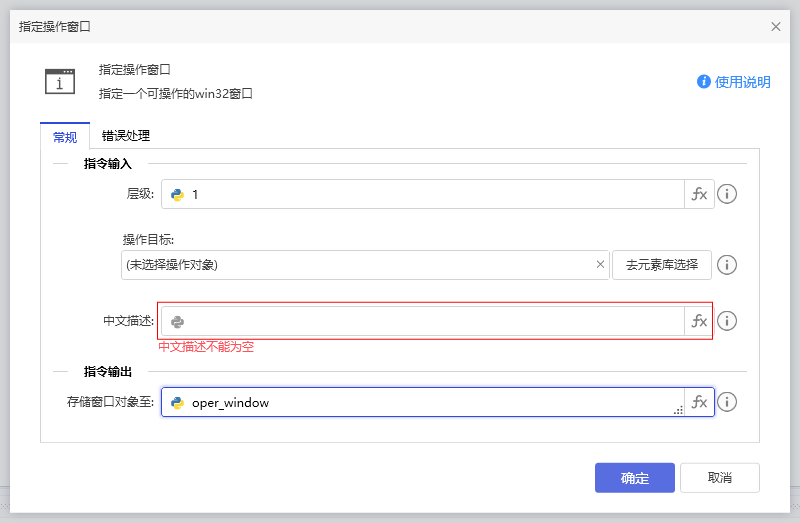Viewport: 800px width, 523px height.
Task: Click the fx button in the 层级 row
Action: click(x=699, y=194)
